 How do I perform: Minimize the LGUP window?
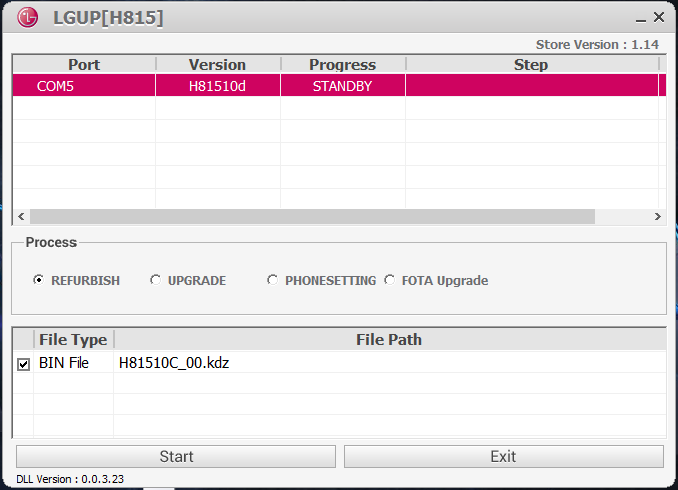639,18
